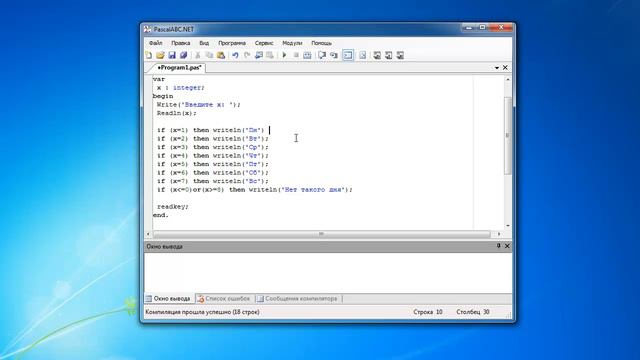Image resolution: width=640 pixels, height=360 pixels.
Task: Open the Вид menu
Action: pos(204,43)
